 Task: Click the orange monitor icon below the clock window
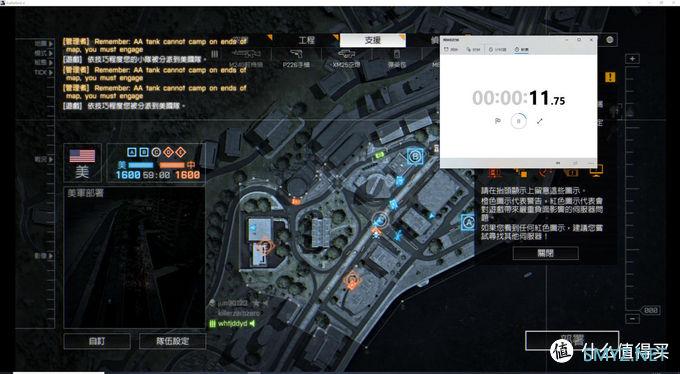597,172
